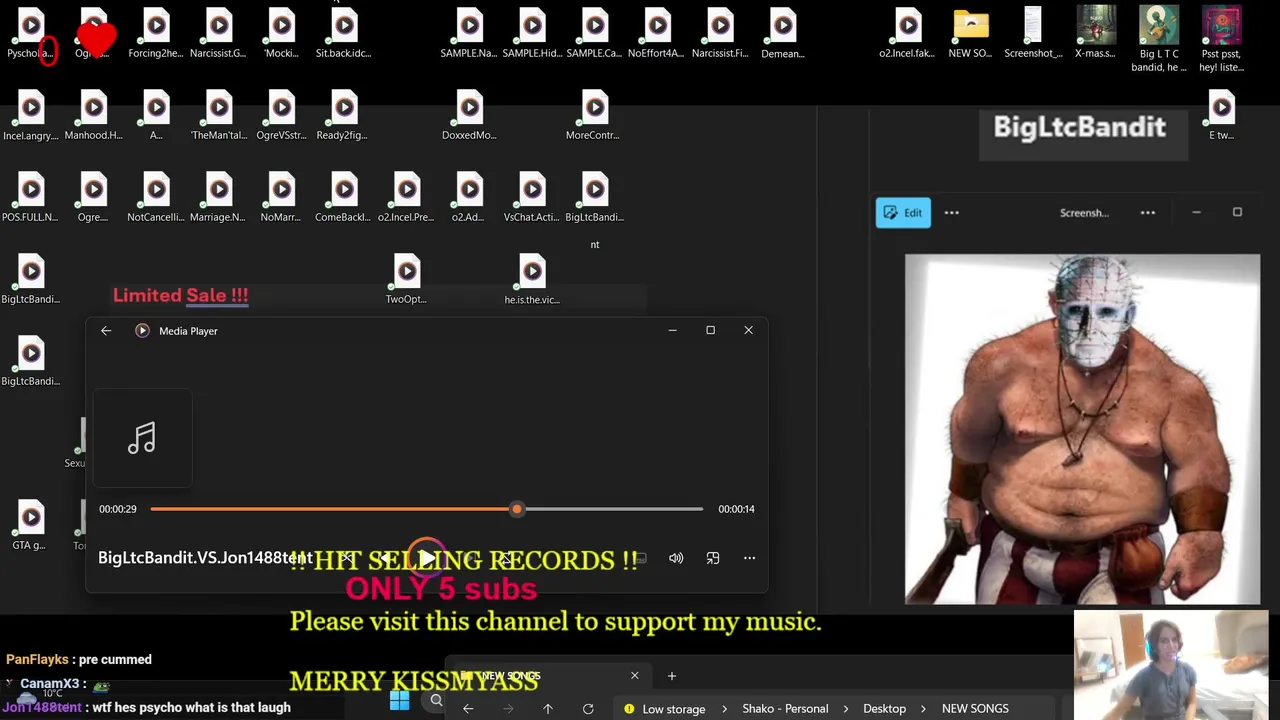Open the NoEffort4A... media file
The image size is (1280, 720).
click(657, 34)
